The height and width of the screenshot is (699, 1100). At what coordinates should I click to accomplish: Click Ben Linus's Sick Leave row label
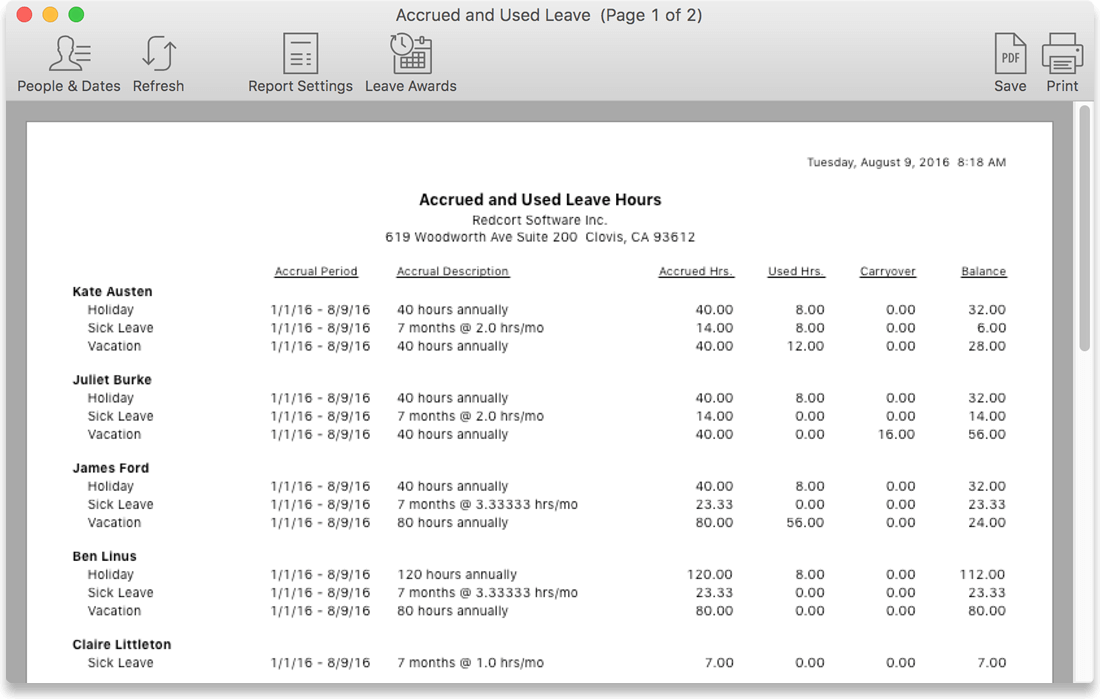[120, 593]
